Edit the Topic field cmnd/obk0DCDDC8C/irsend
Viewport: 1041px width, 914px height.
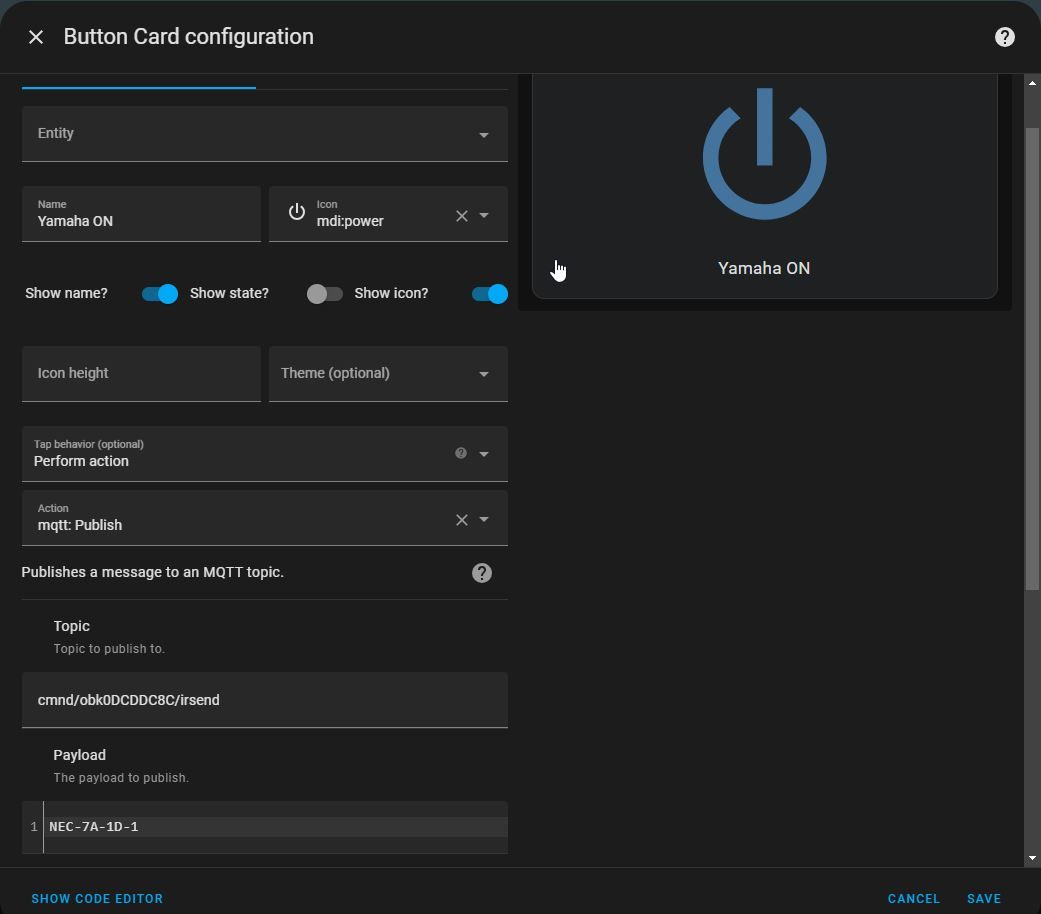coord(265,700)
